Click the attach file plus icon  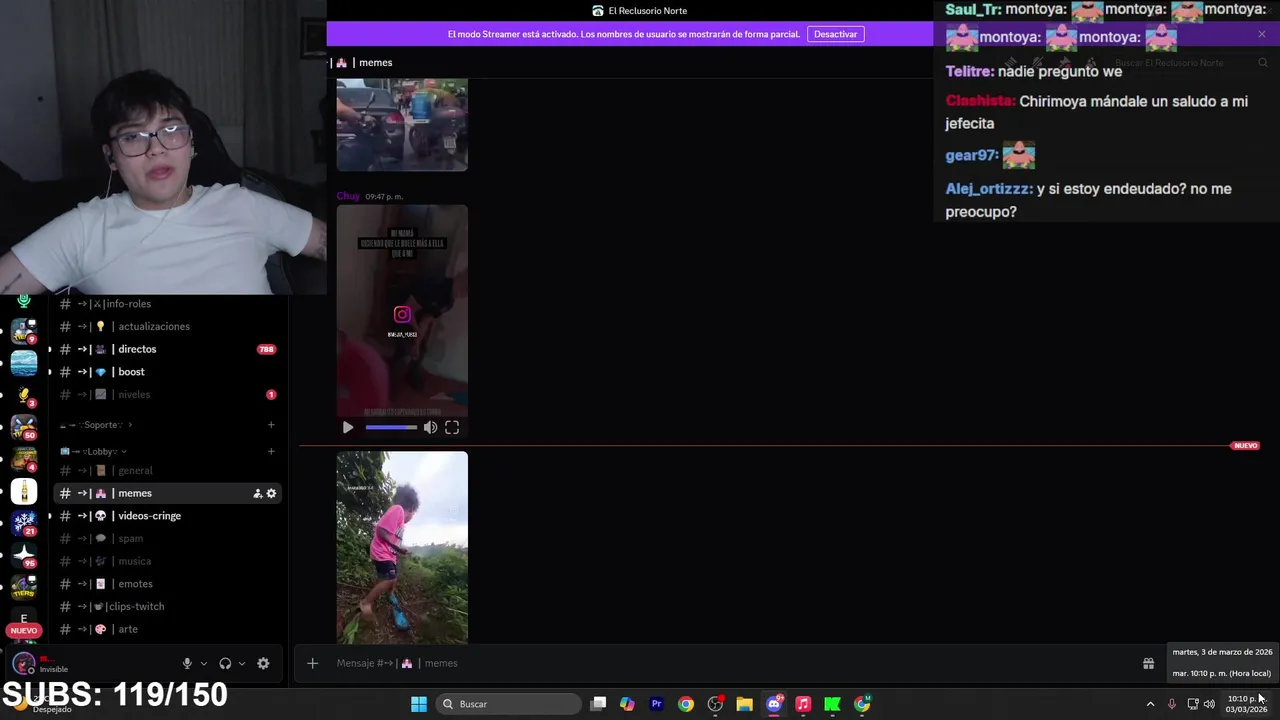tap(312, 663)
